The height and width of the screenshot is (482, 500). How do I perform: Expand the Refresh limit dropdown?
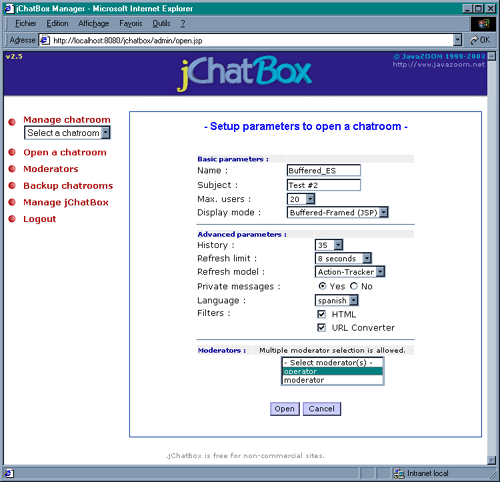tap(367, 258)
